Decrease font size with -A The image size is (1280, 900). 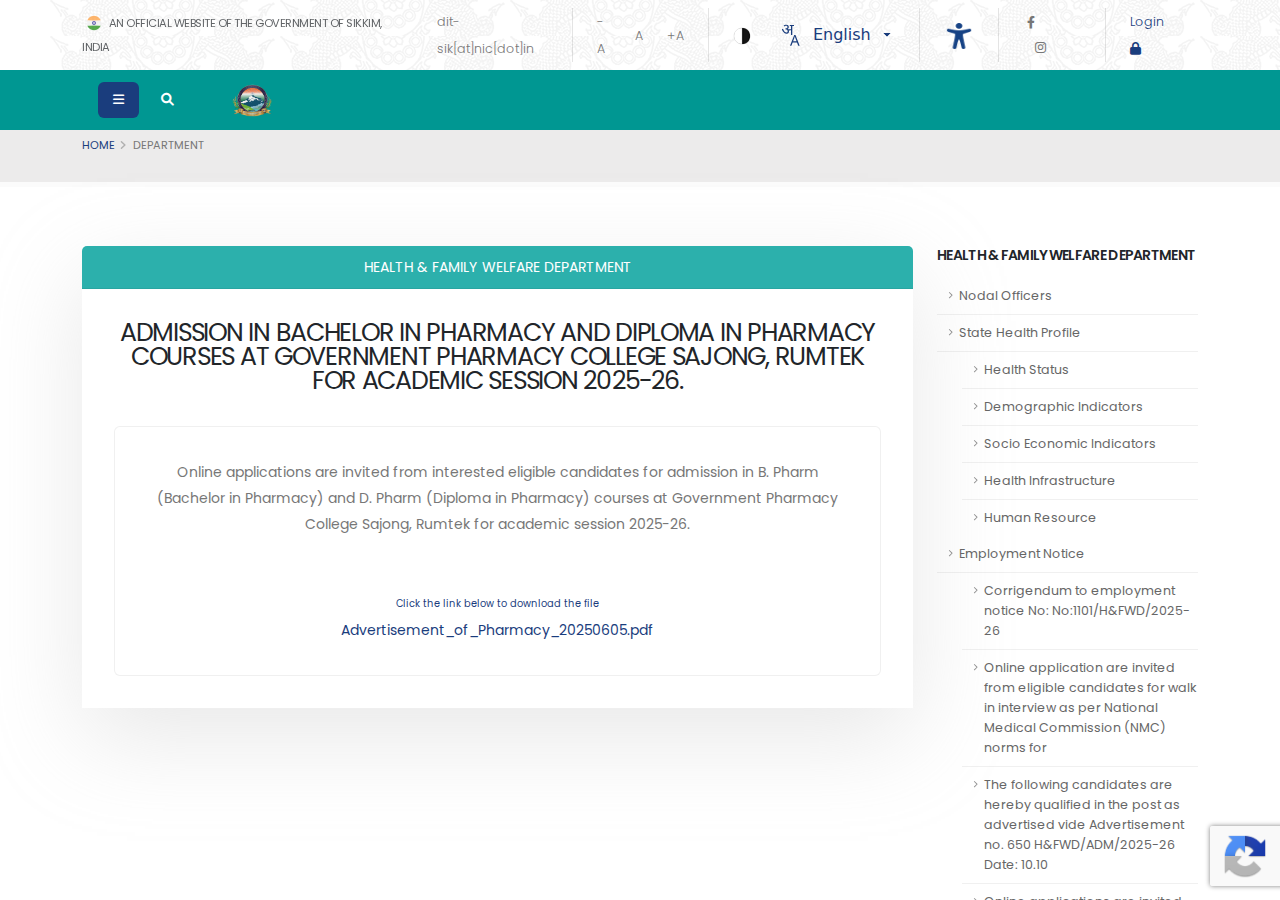600,35
